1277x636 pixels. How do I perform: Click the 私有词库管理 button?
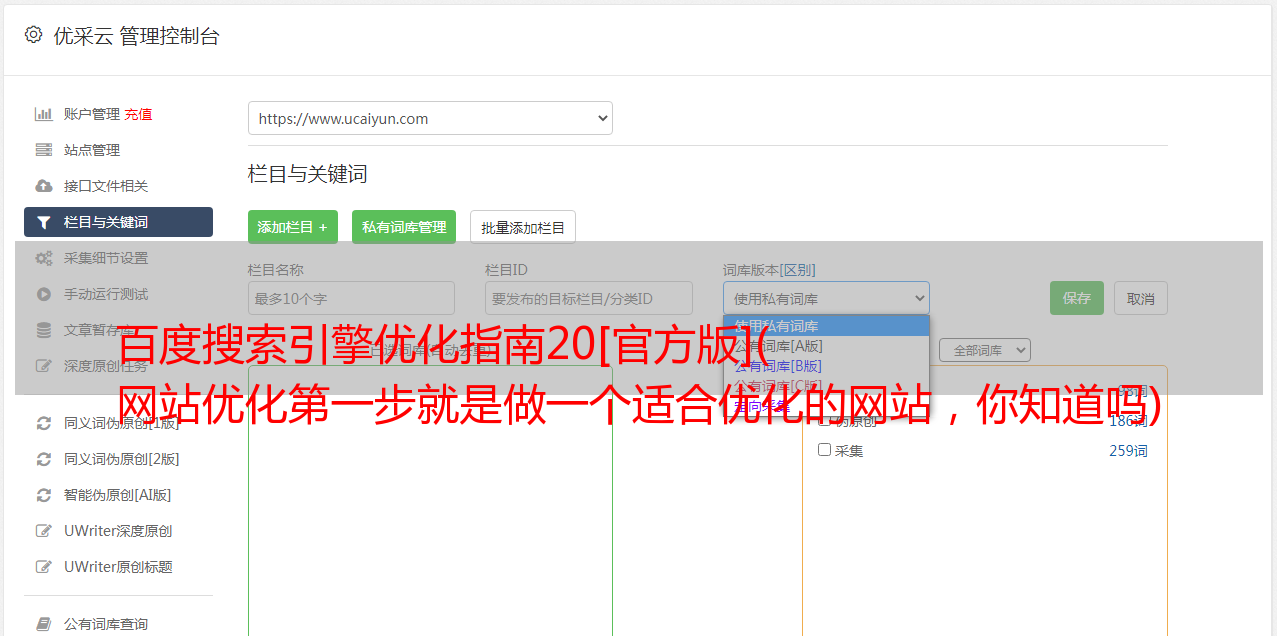[404, 227]
